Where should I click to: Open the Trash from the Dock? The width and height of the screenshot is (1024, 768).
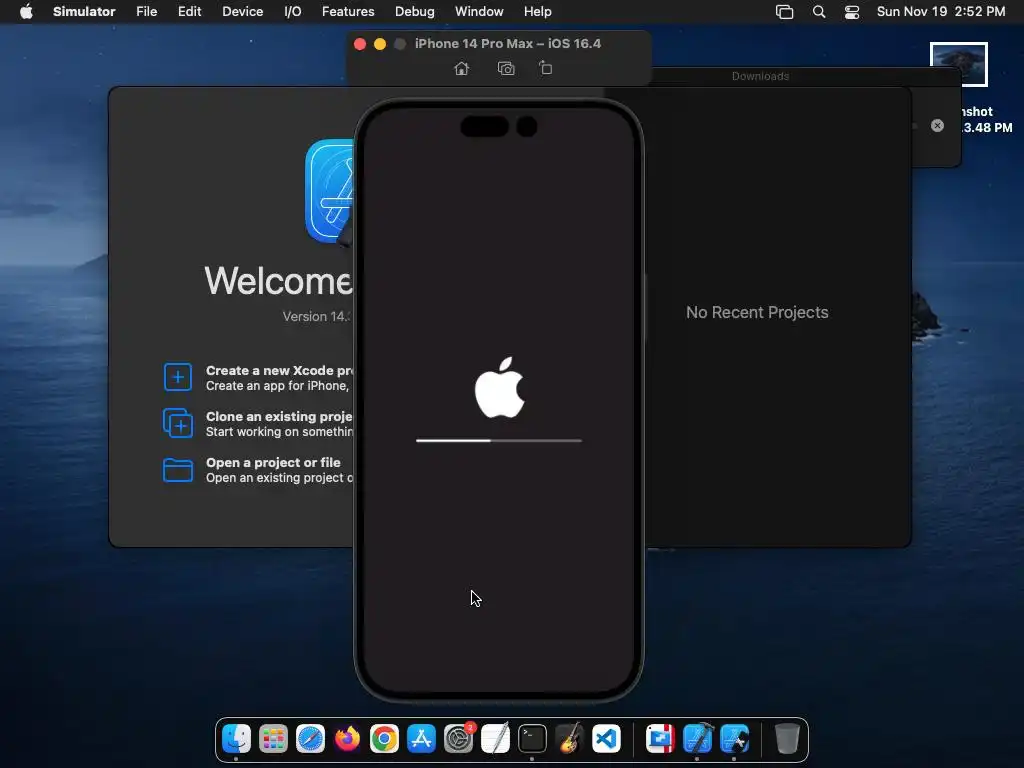coord(787,739)
